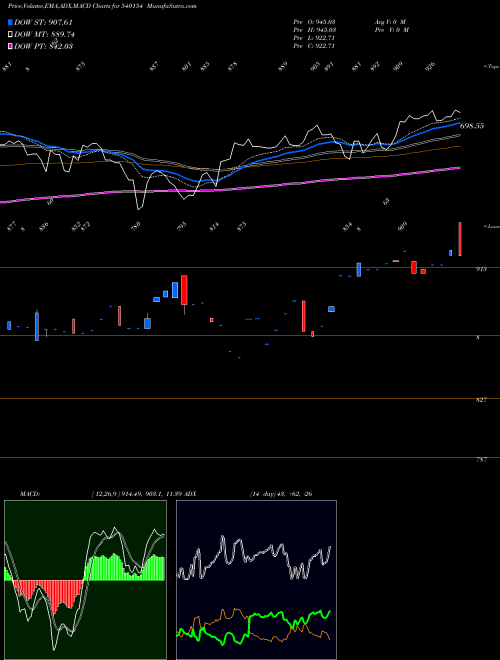500x660 pixels.
Task: Click the 698.55 price label beside EMA lines
Action: tap(471, 126)
